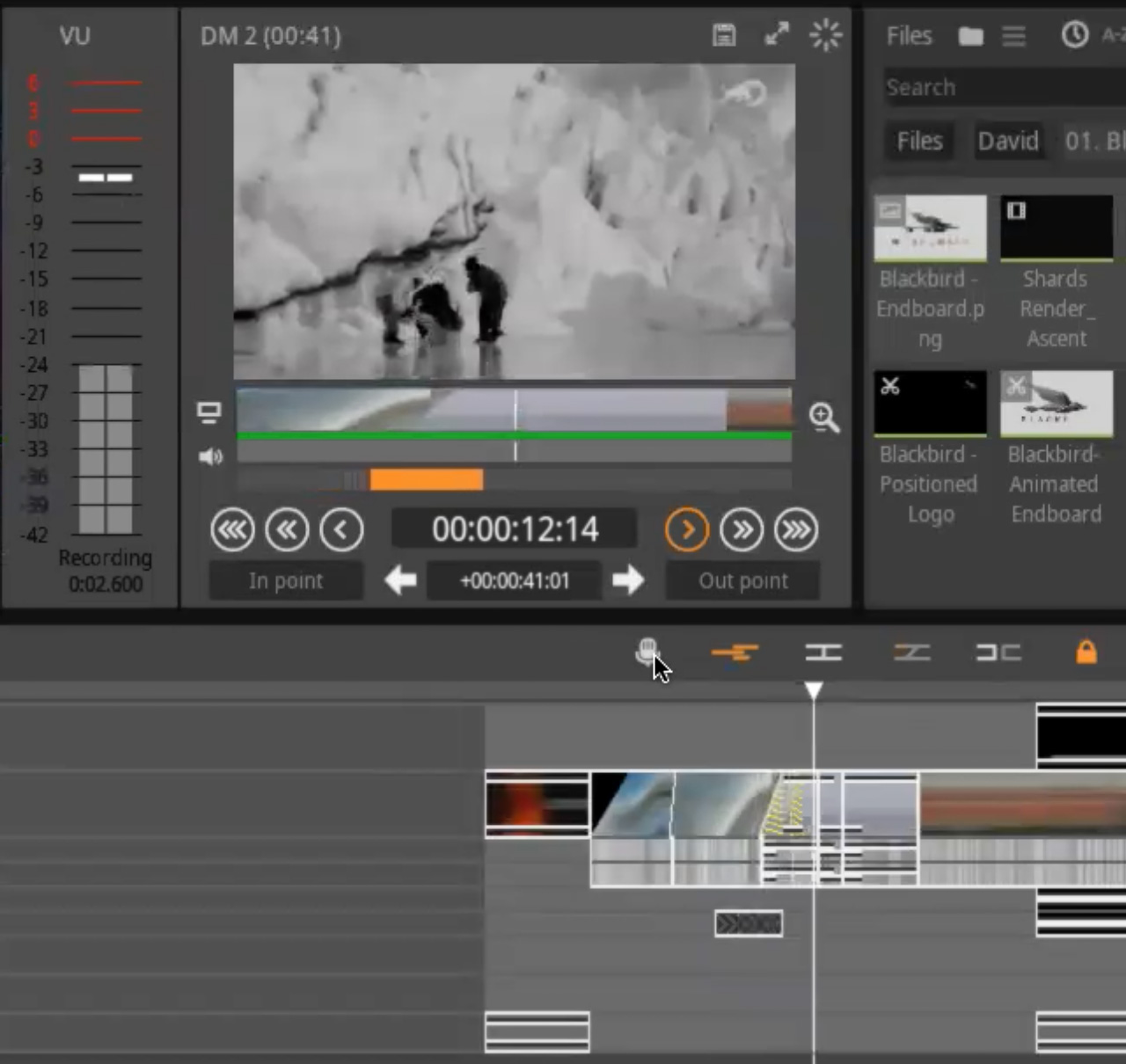The width and height of the screenshot is (1126, 1064).
Task: Click the clock icon in the Files panel
Action: tap(1074, 35)
